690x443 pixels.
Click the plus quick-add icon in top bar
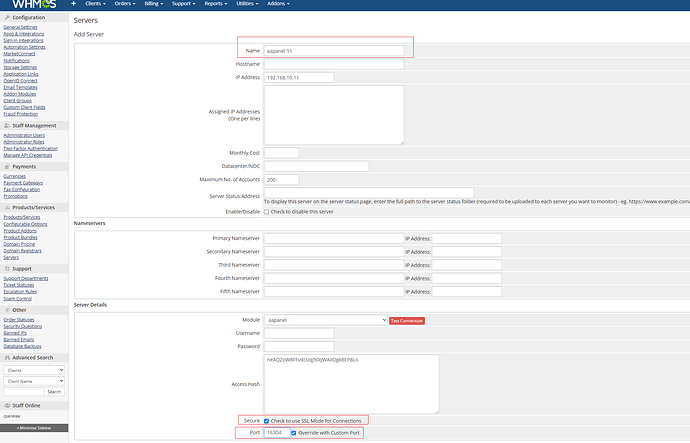pyautogui.click(x=74, y=6)
